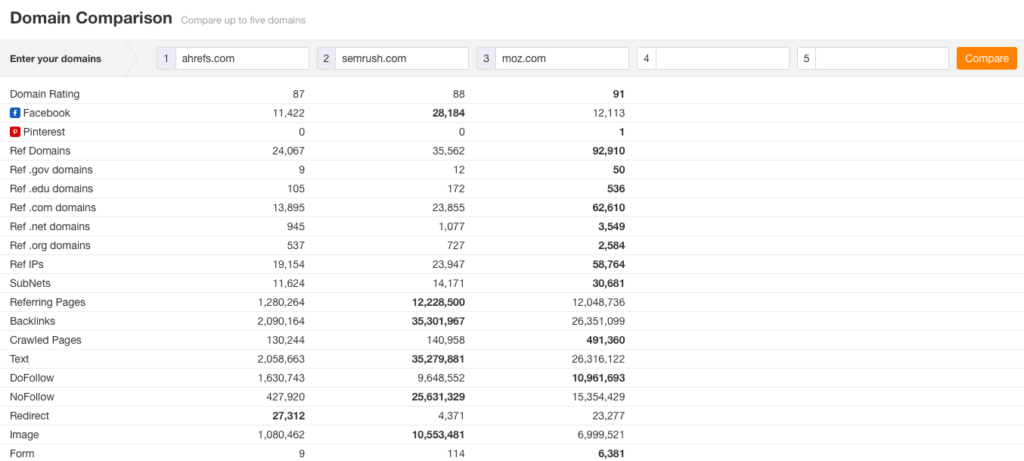This screenshot has height=461, width=1024.
Task: Click the Text value 2,058,663
Action: tap(280, 359)
